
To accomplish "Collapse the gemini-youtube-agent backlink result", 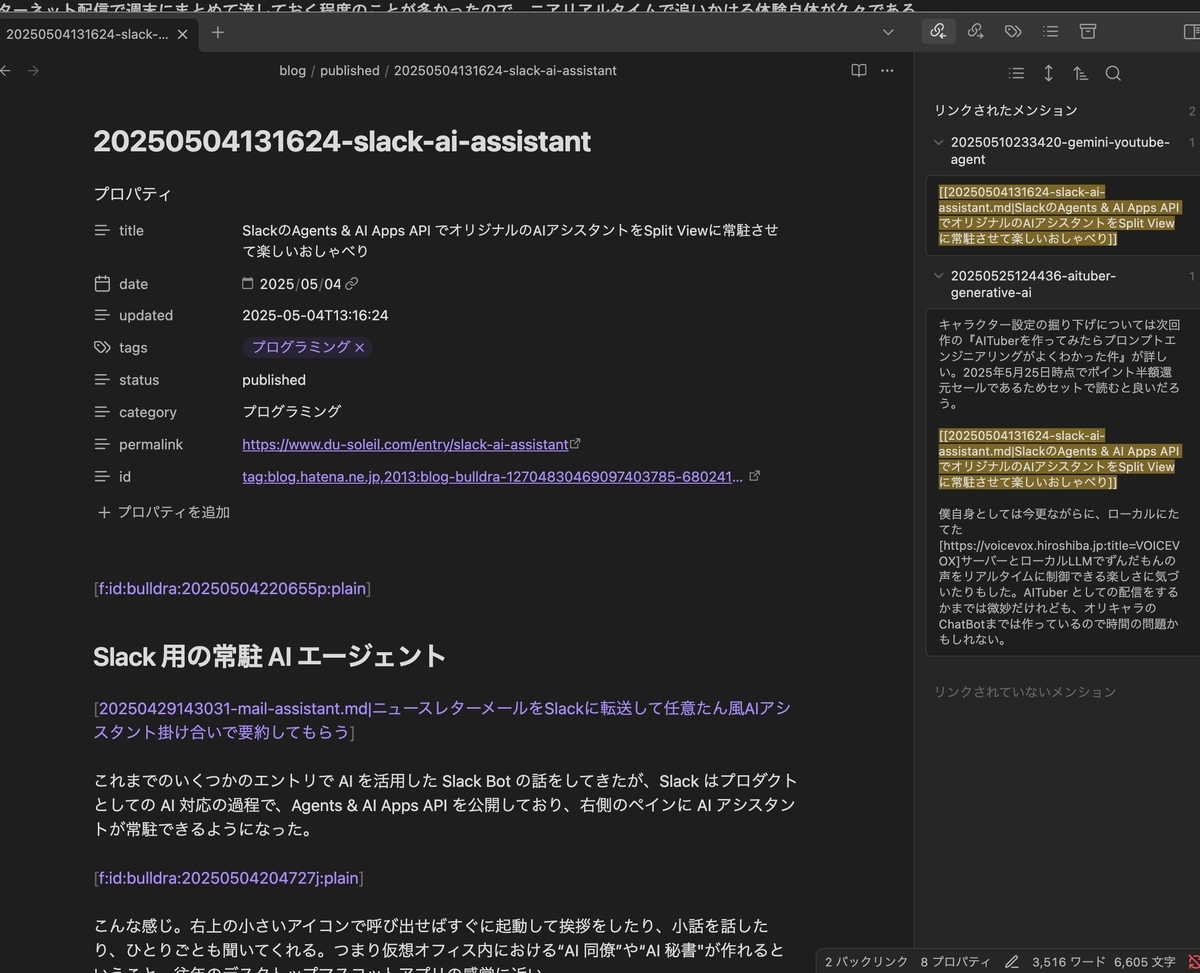I will point(937,143).
